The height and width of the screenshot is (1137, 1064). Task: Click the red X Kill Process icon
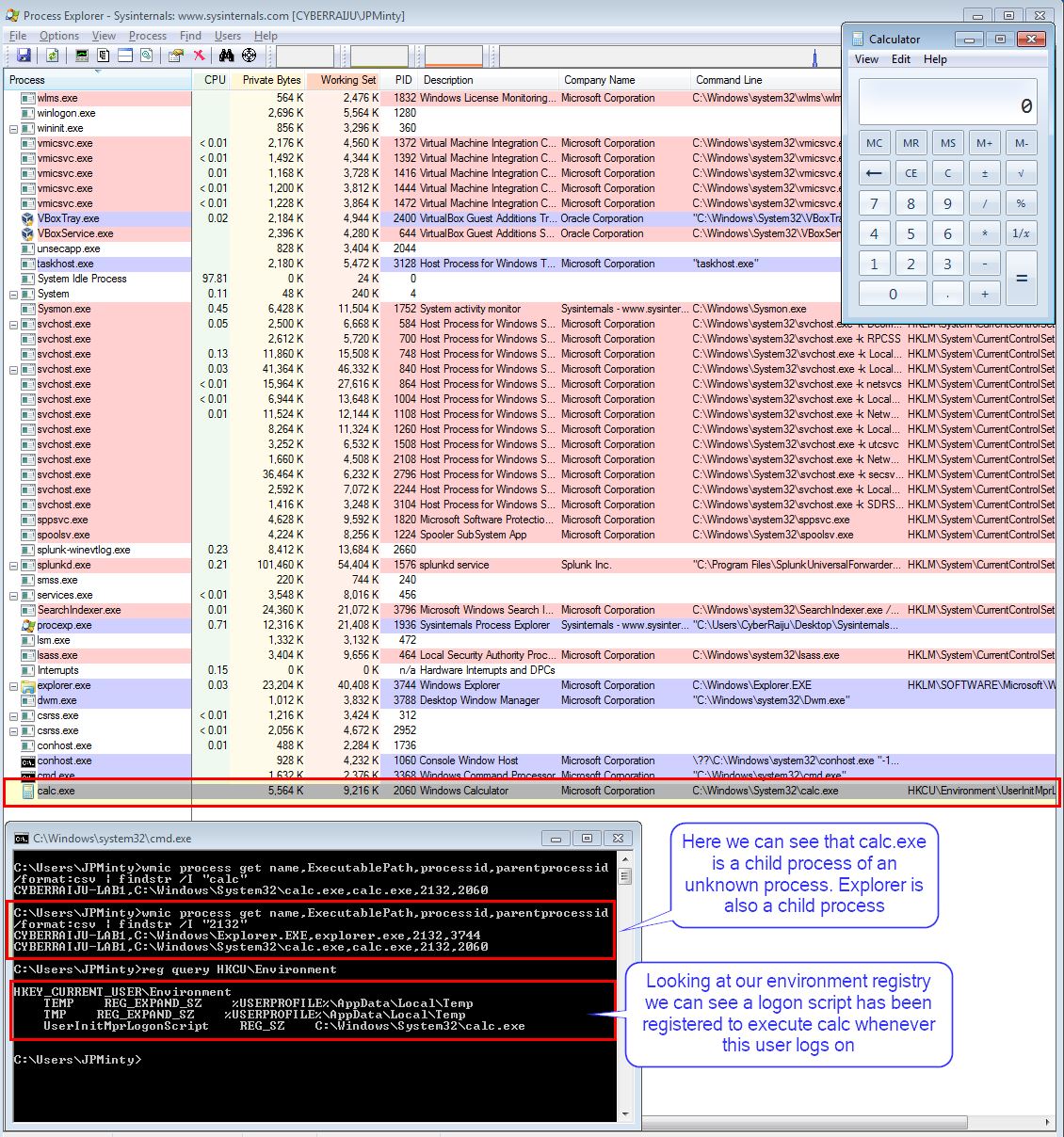(x=199, y=56)
